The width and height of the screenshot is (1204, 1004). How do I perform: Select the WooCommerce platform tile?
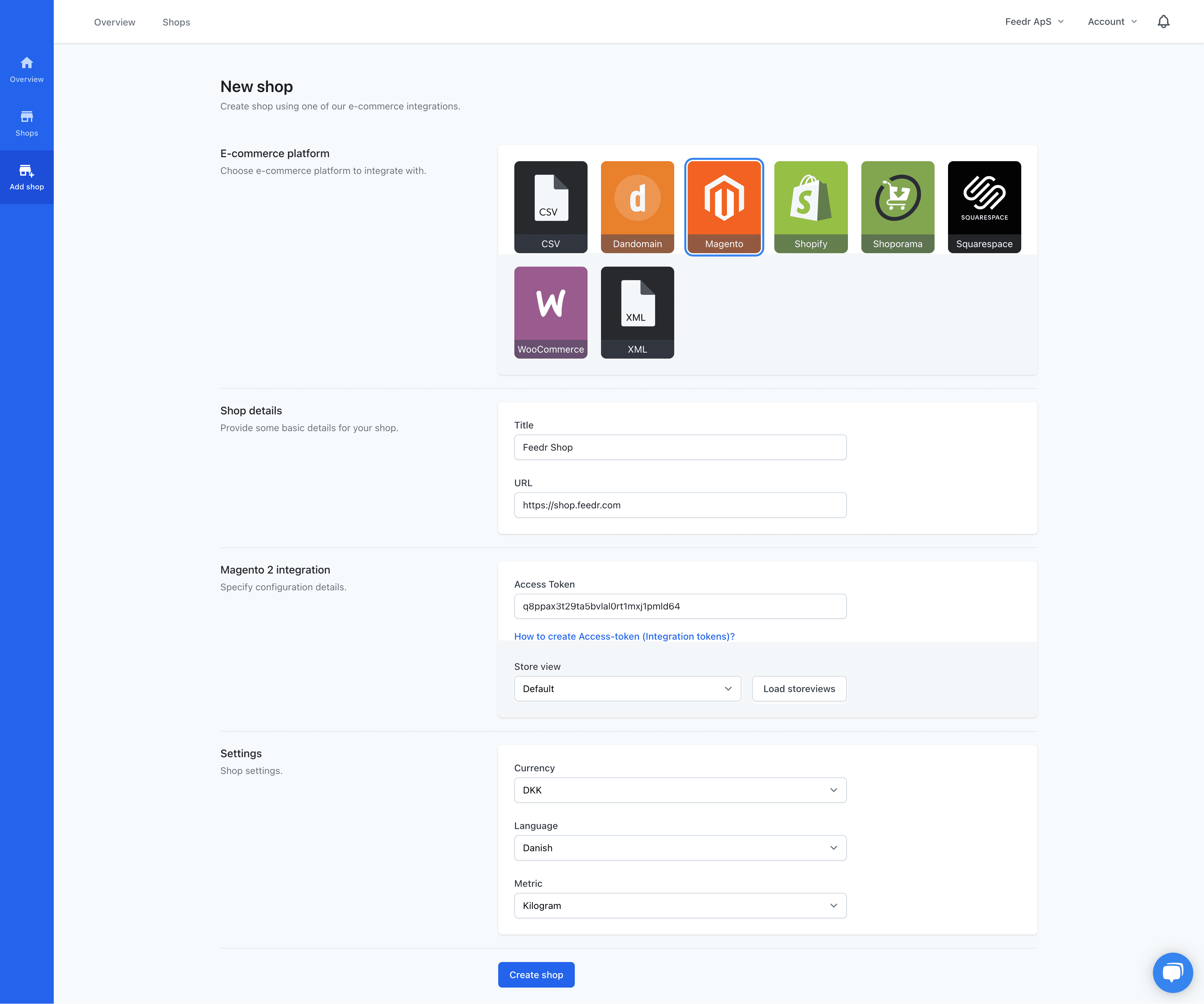(x=550, y=312)
